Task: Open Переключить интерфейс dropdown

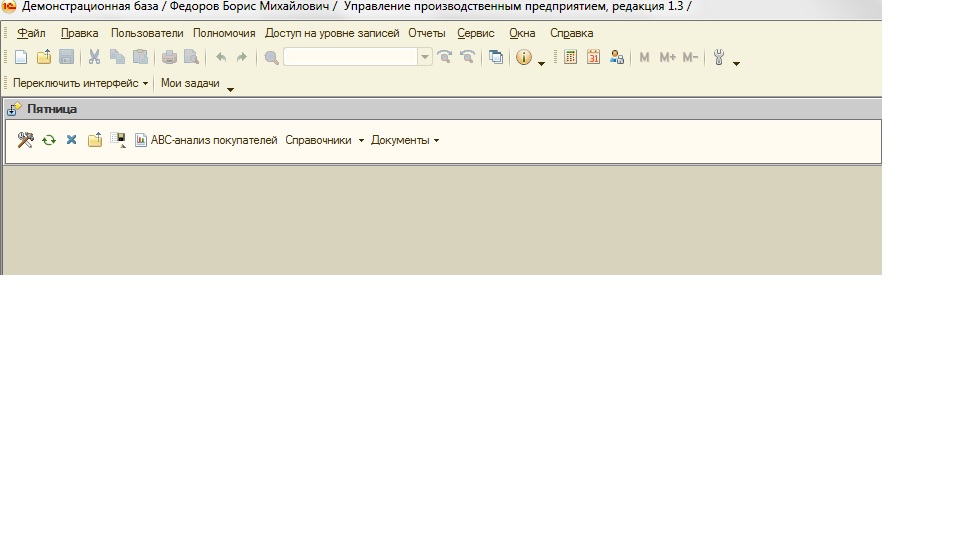Action: point(80,83)
